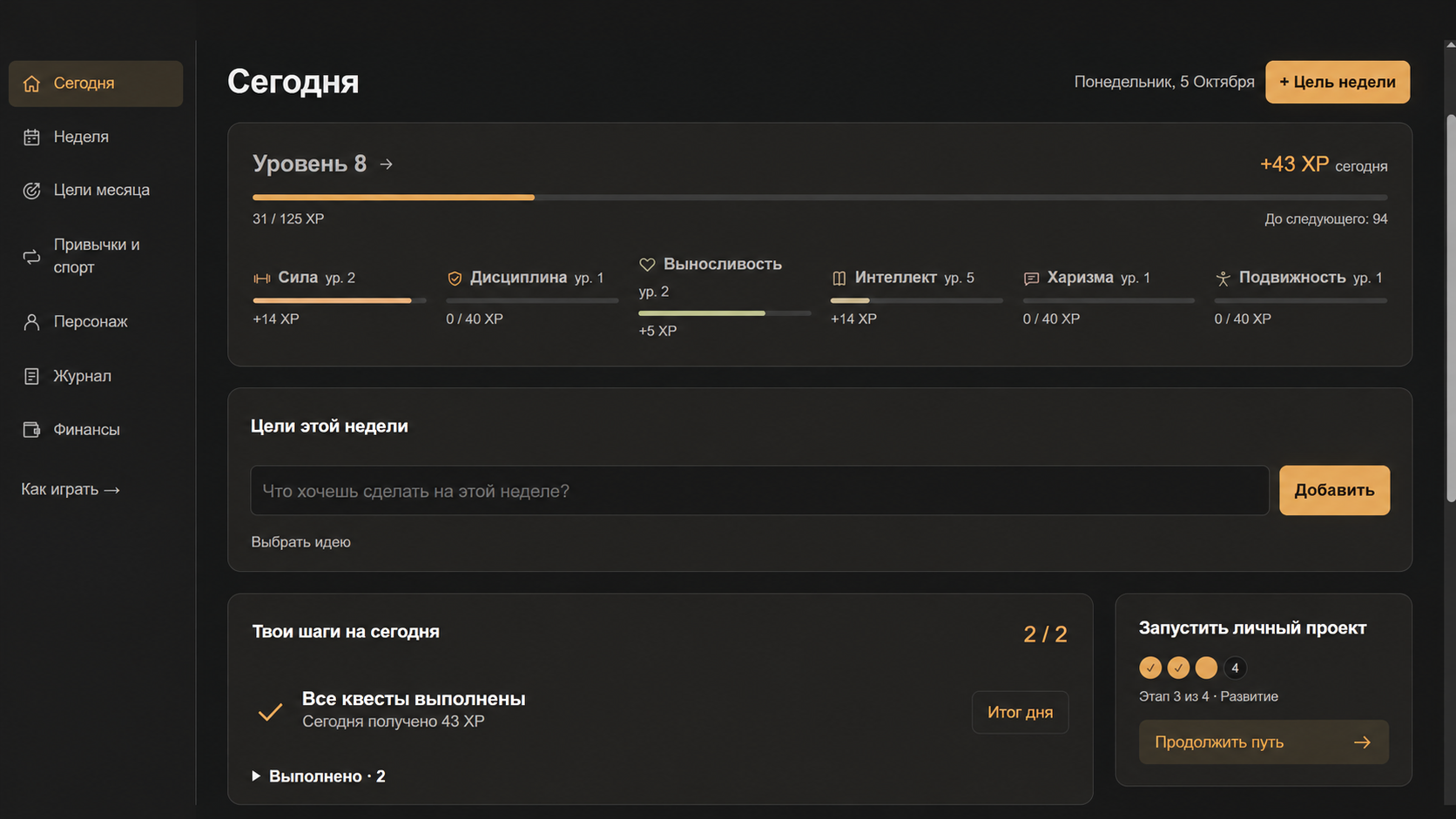This screenshot has width=1456, height=819.
Task: Click the Выбрать идею link
Action: [x=300, y=542]
